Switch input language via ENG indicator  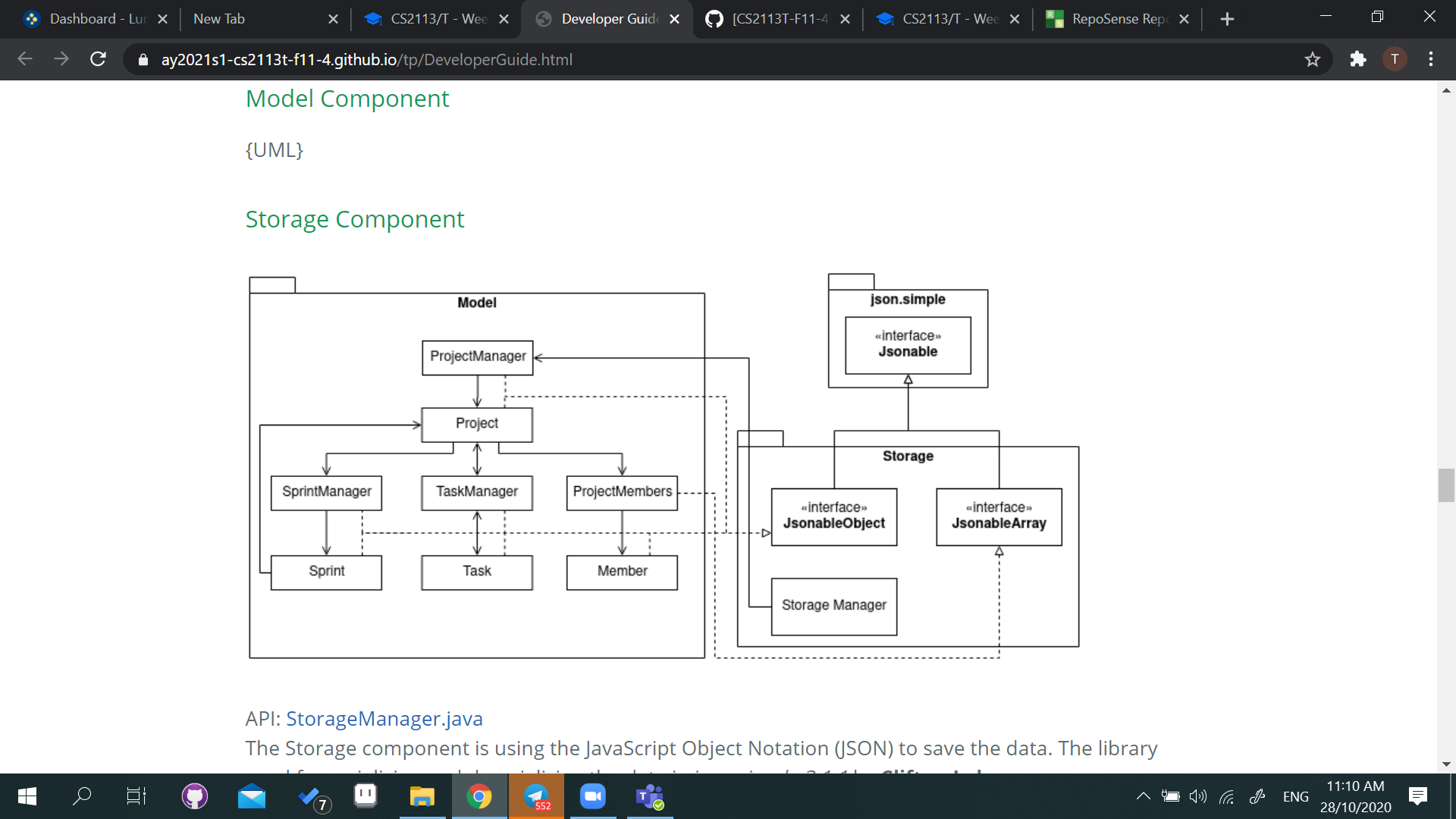click(x=1296, y=796)
